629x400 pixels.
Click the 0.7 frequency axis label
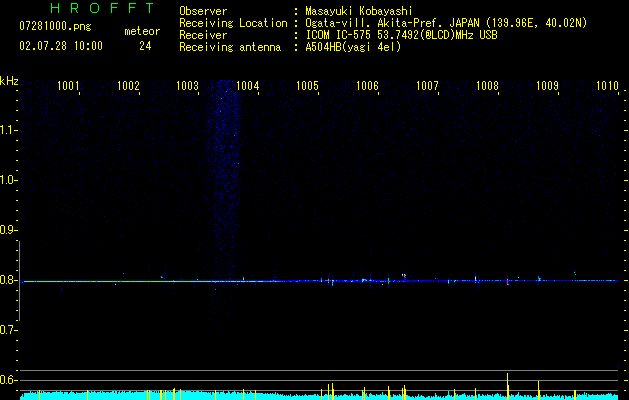[7, 330]
